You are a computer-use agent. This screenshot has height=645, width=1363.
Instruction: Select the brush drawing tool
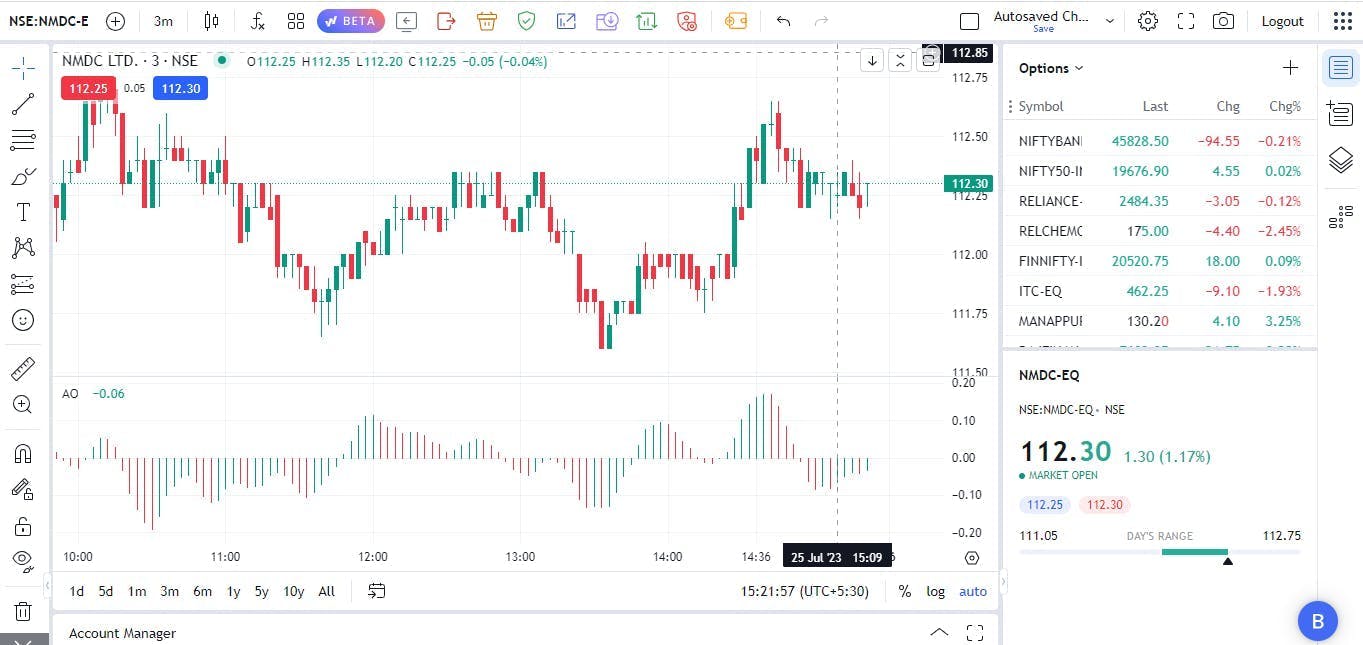tap(23, 176)
